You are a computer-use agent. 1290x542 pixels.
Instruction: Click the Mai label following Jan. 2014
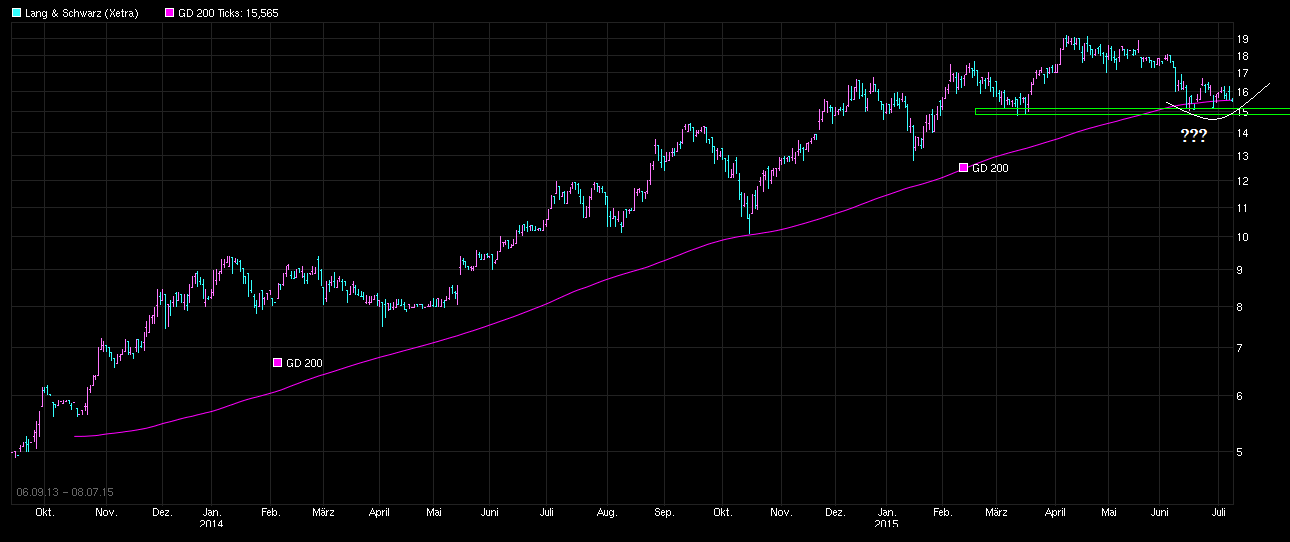coord(432,512)
